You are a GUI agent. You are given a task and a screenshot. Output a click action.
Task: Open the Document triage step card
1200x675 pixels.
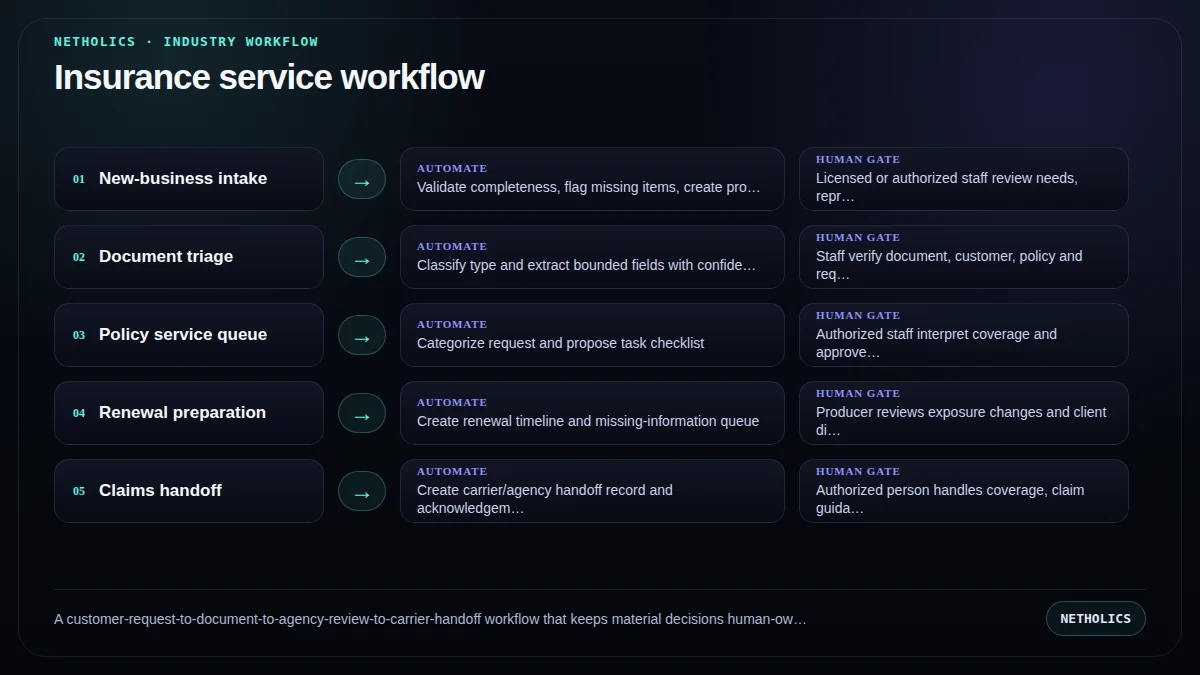(189, 257)
